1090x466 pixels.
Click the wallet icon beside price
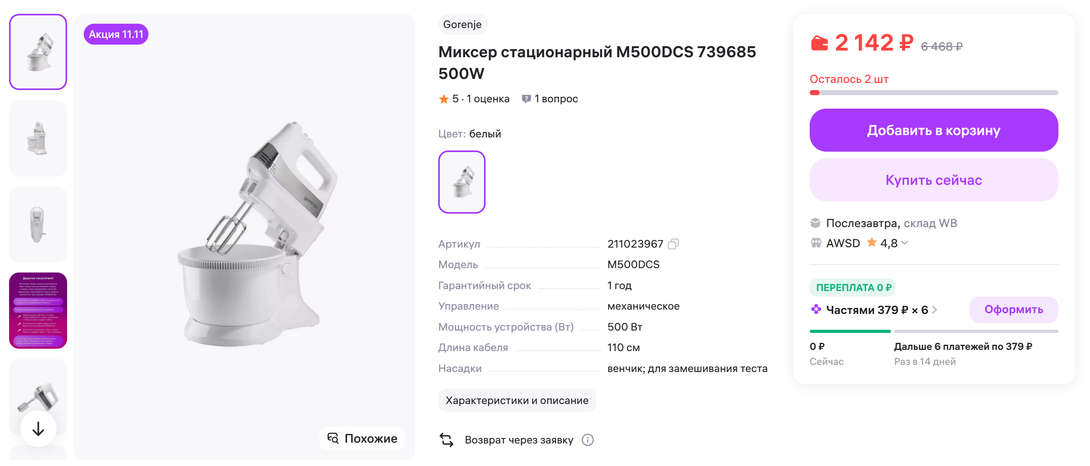pyautogui.click(x=819, y=43)
